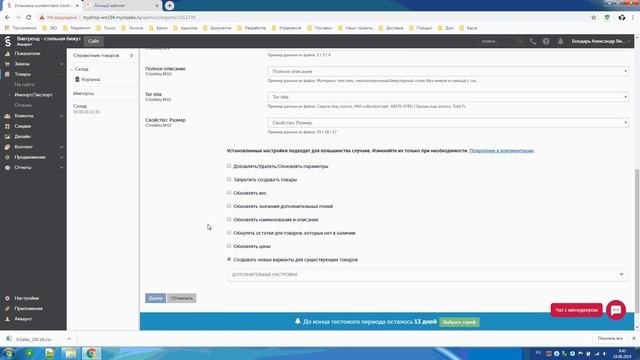Click the header search field

tap(500, 41)
